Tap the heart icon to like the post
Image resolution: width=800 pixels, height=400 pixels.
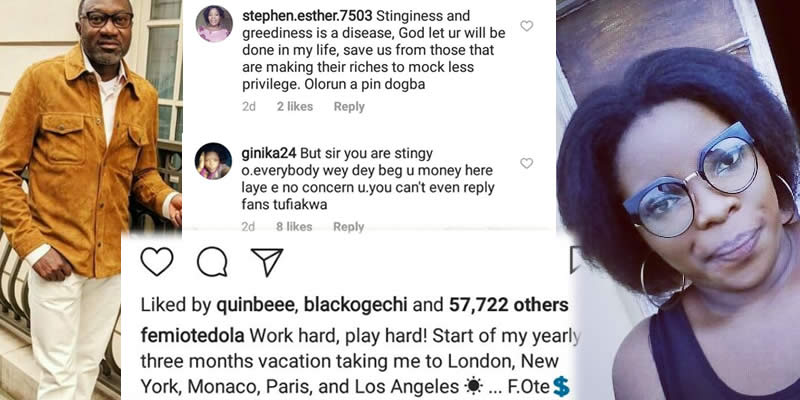click(156, 262)
